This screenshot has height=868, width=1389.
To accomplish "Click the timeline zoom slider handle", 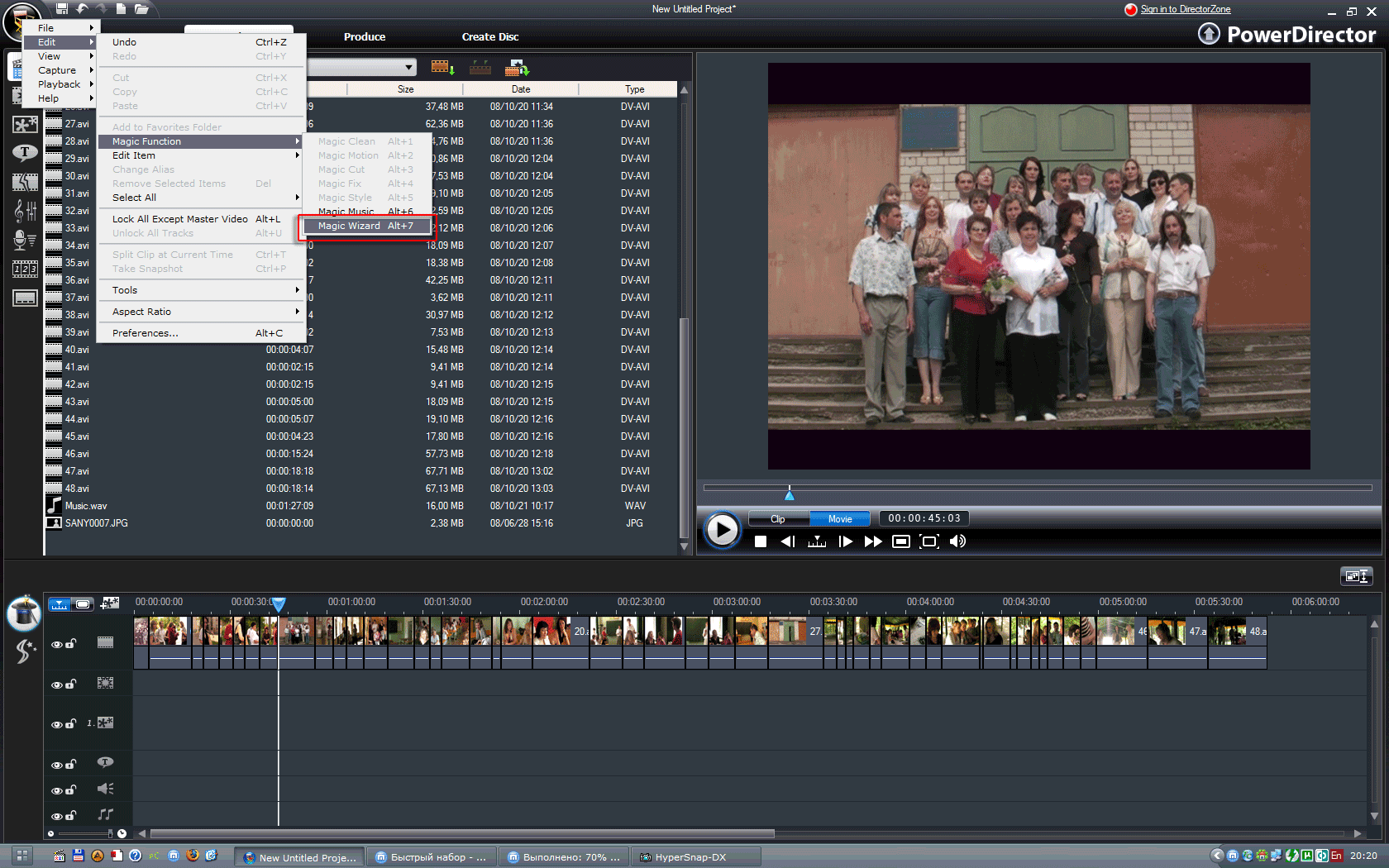I will tap(110, 833).
